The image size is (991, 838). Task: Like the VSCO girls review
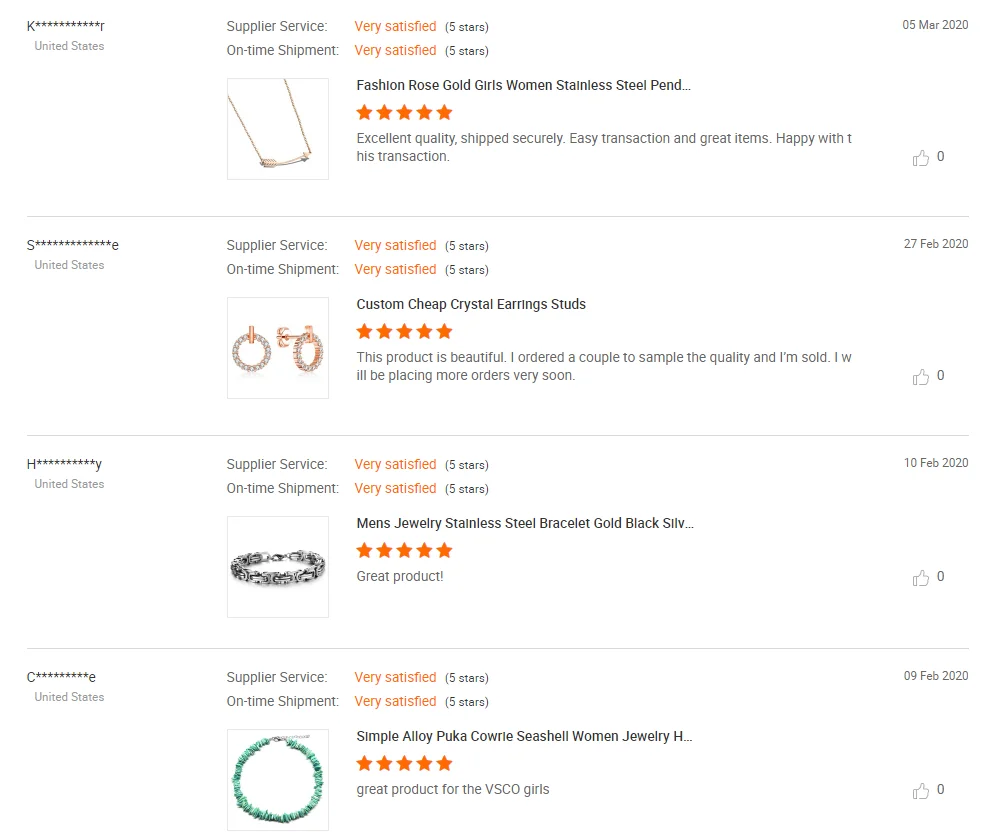click(x=921, y=791)
